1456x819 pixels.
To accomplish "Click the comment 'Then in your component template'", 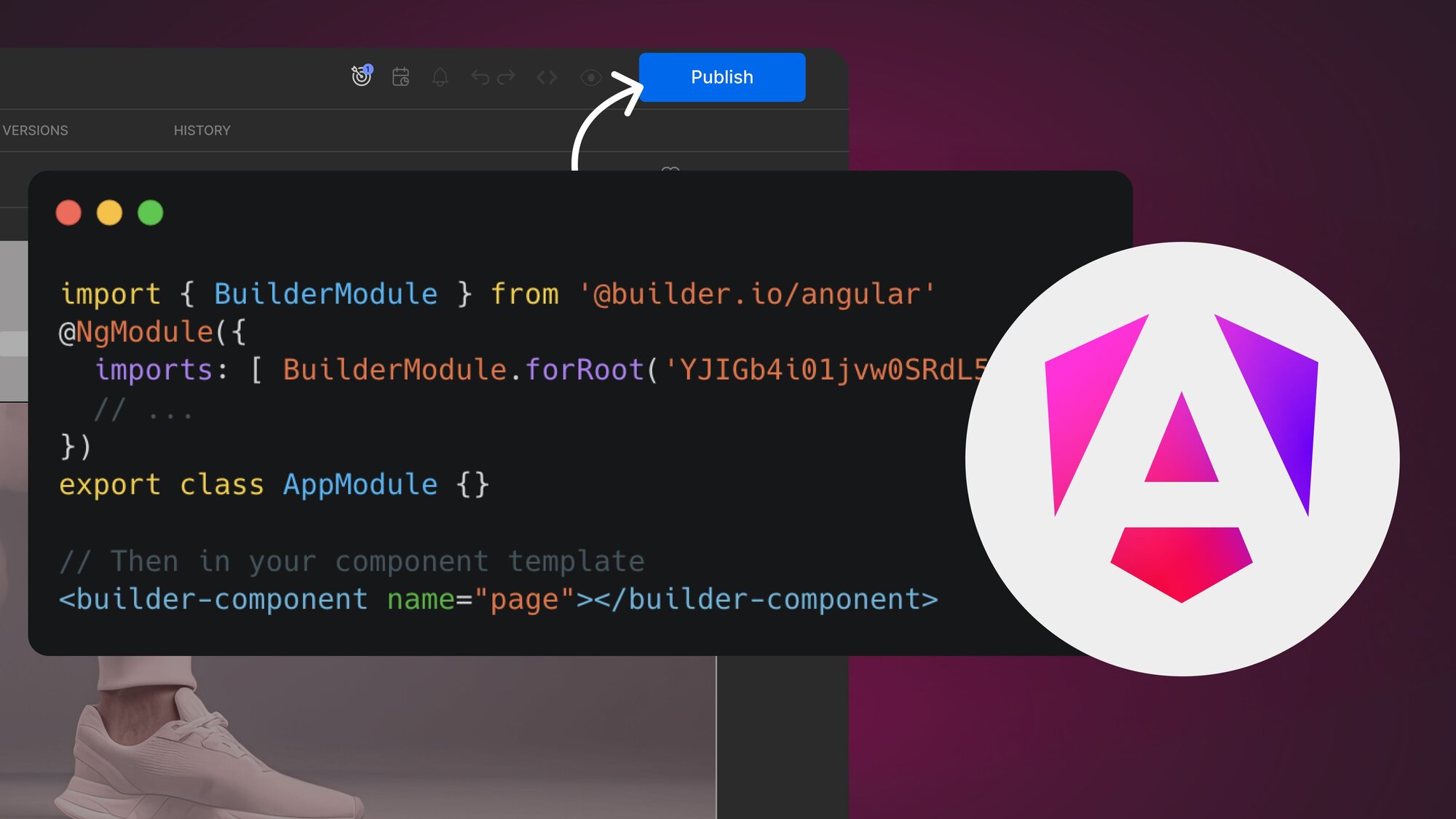I will [377, 561].
